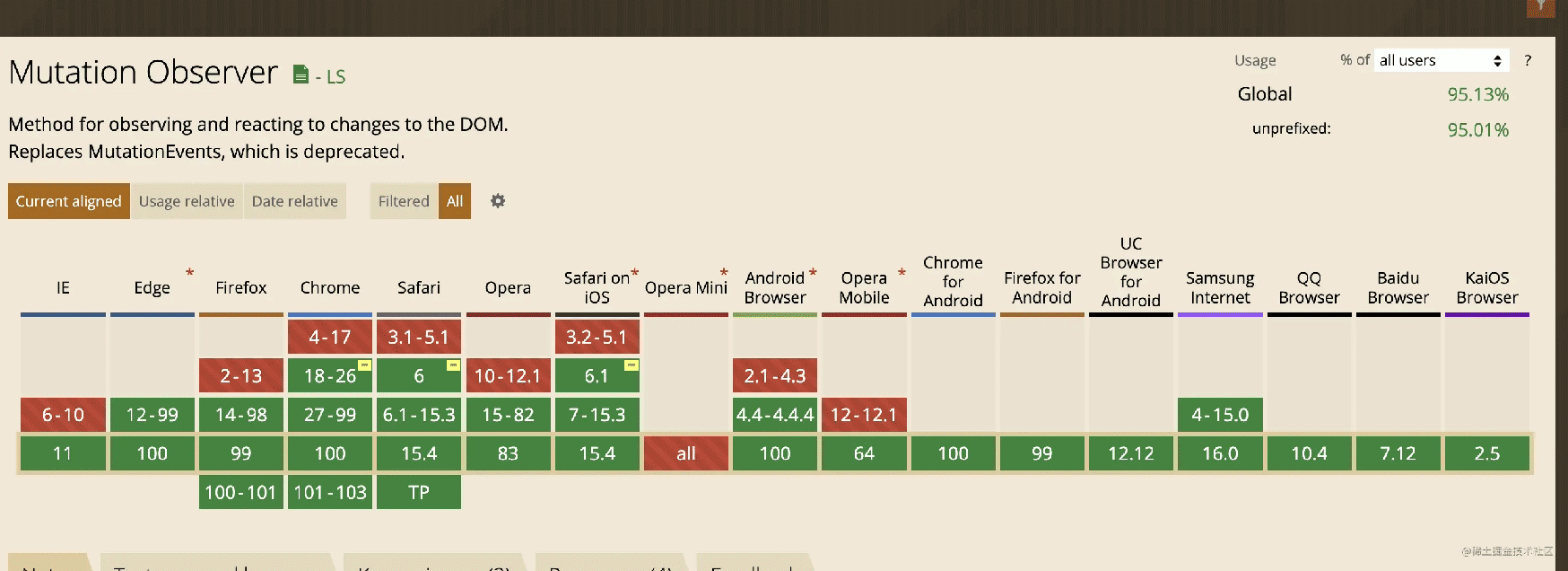Screen dimensions: 1568x571
Task: Select the All browsers tab
Action: tap(455, 201)
